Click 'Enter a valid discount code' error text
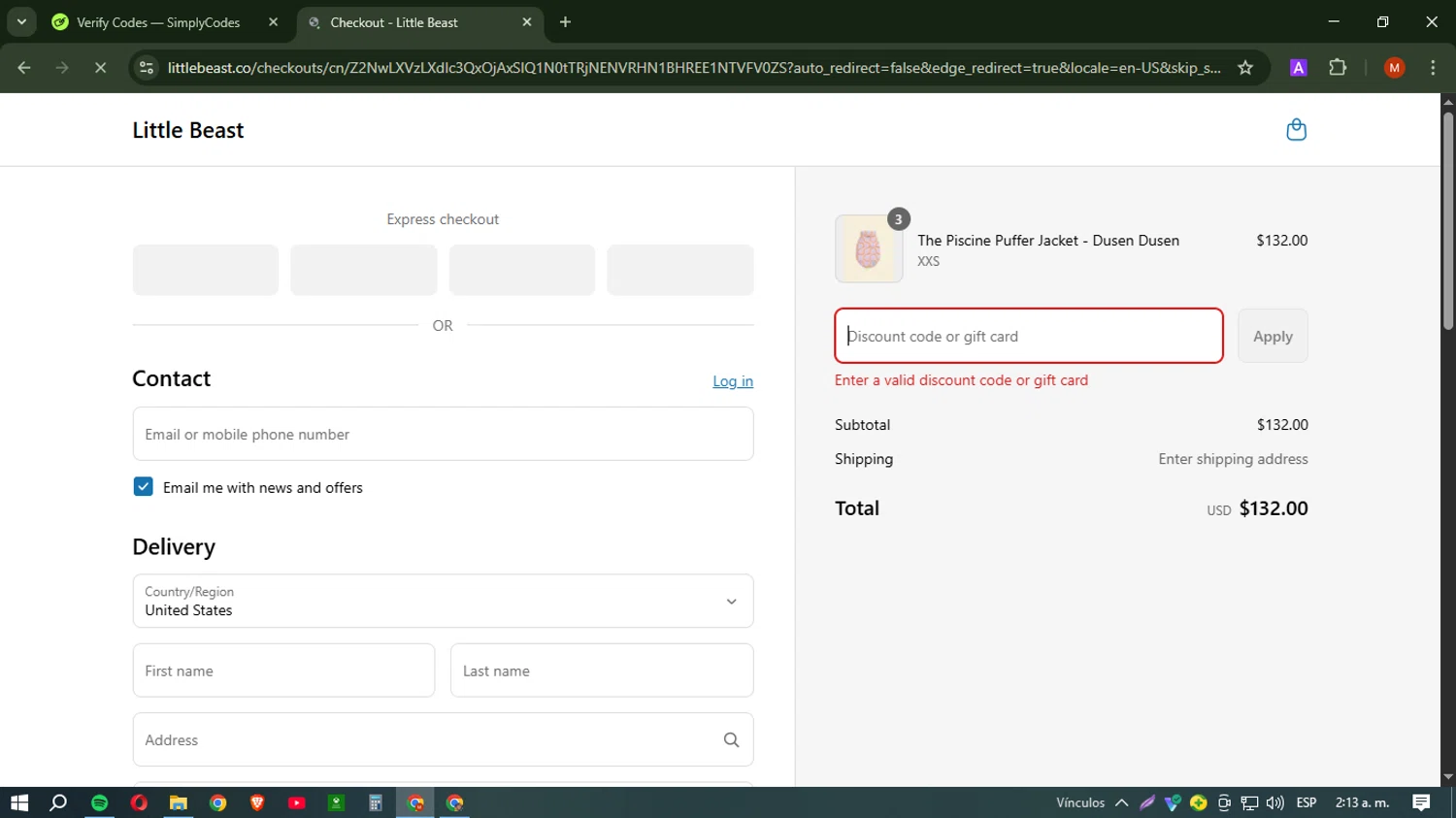The width and height of the screenshot is (1456, 818). pyautogui.click(x=961, y=380)
